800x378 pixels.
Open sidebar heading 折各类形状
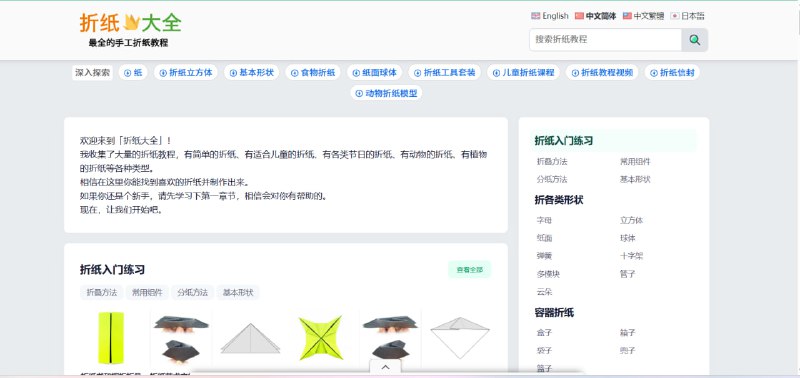pos(559,200)
